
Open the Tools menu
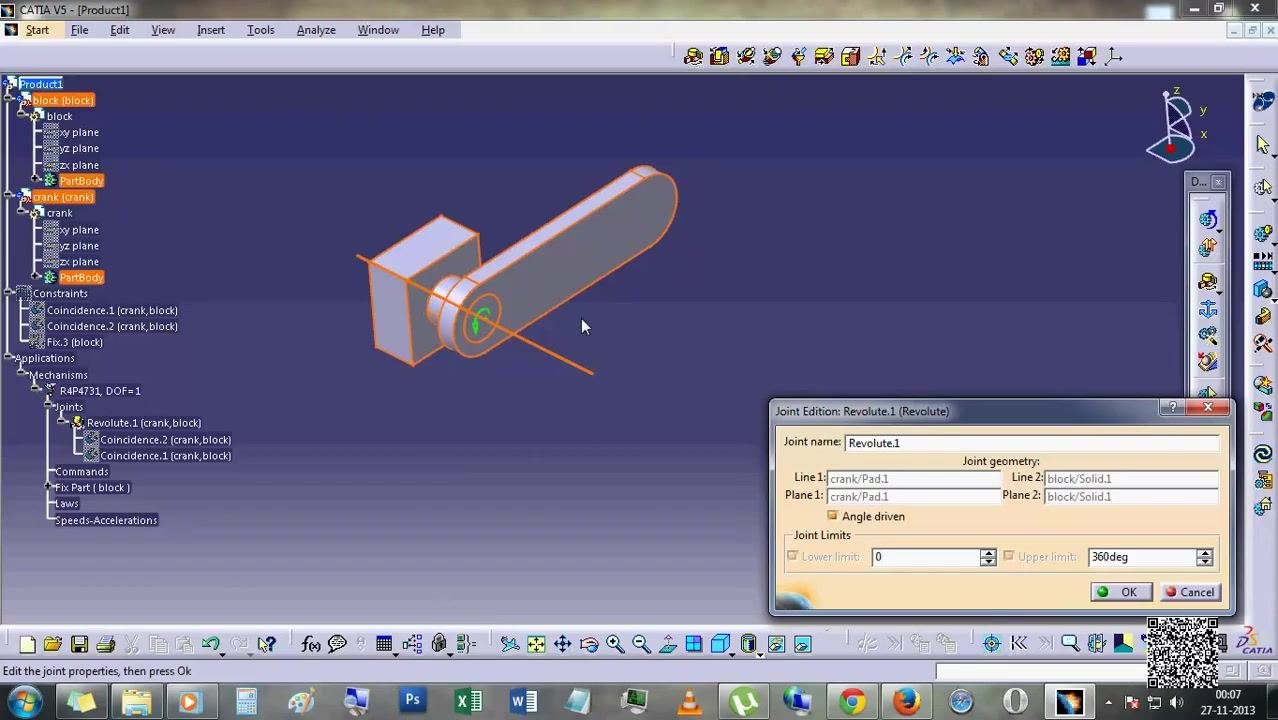pyautogui.click(x=261, y=30)
